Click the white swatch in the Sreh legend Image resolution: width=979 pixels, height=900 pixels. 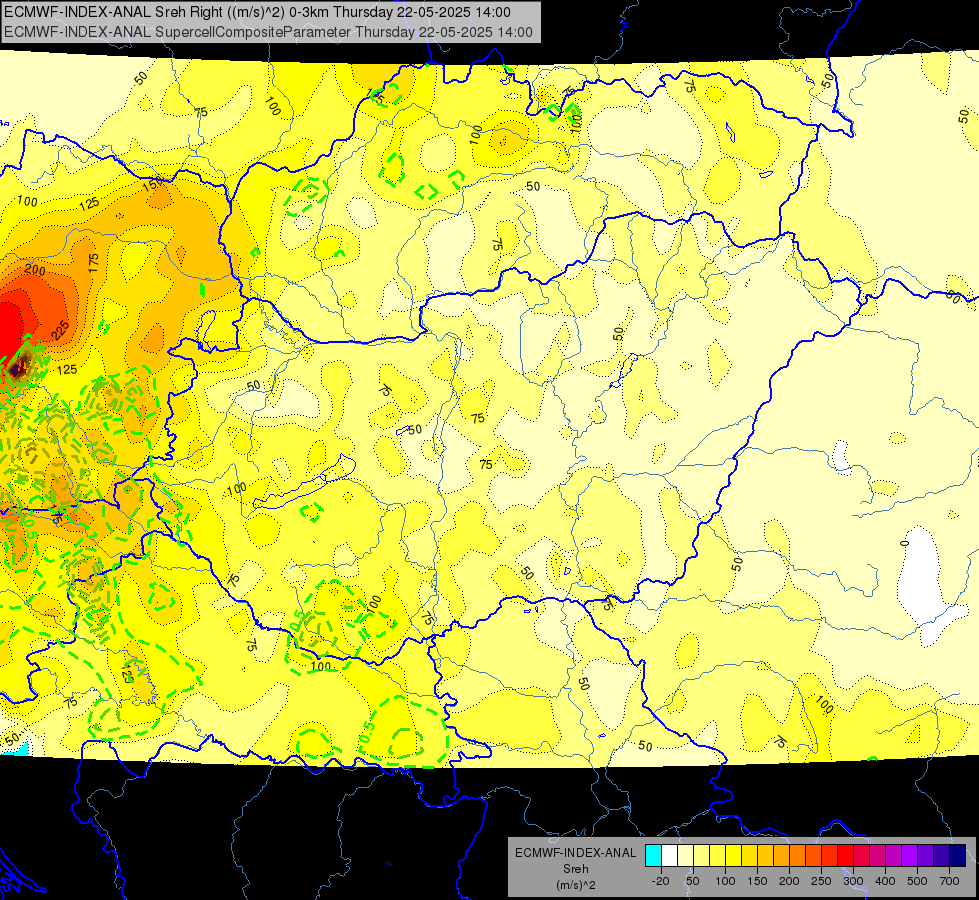click(x=669, y=856)
